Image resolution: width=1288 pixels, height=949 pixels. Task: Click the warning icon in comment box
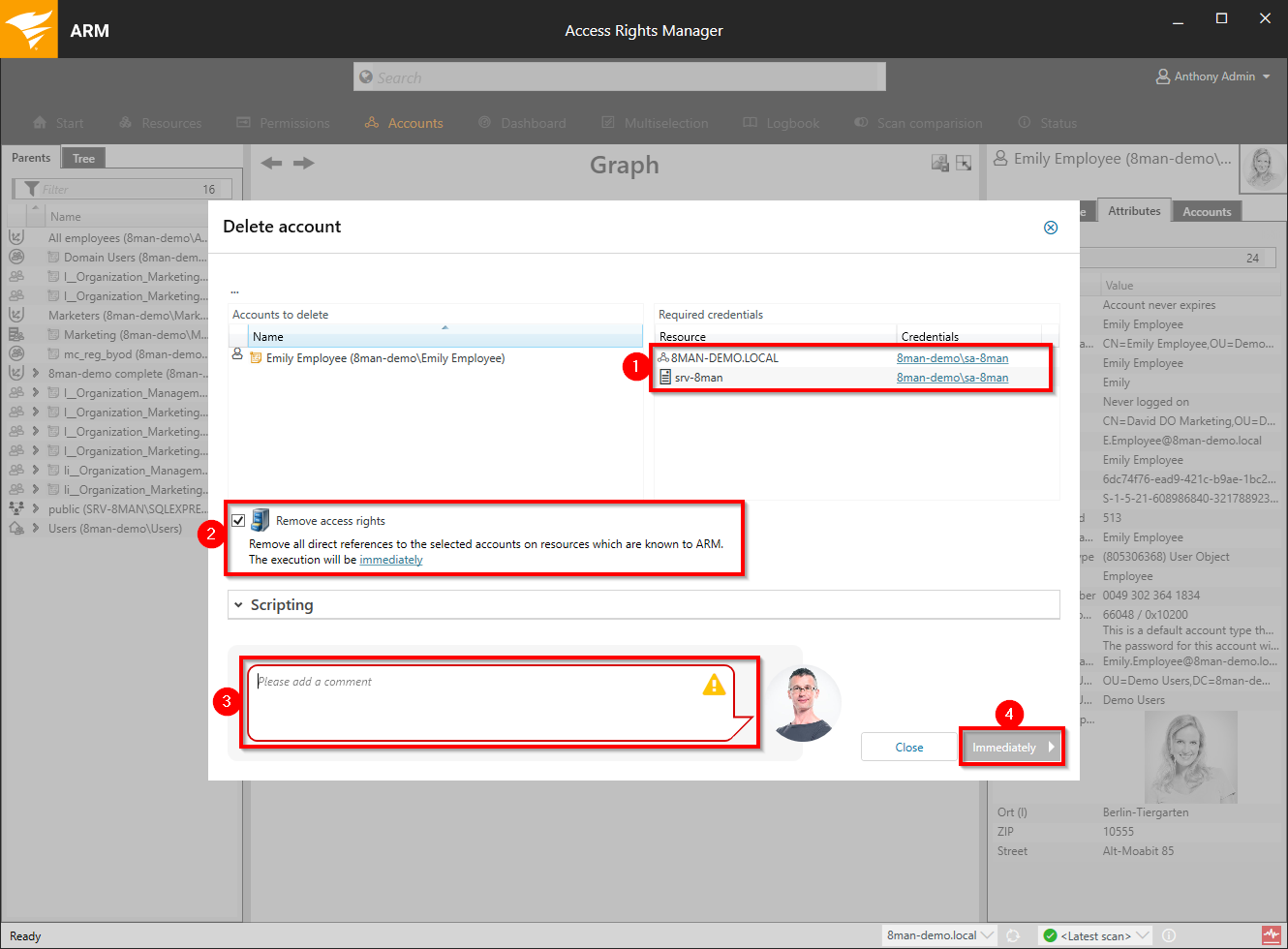714,685
